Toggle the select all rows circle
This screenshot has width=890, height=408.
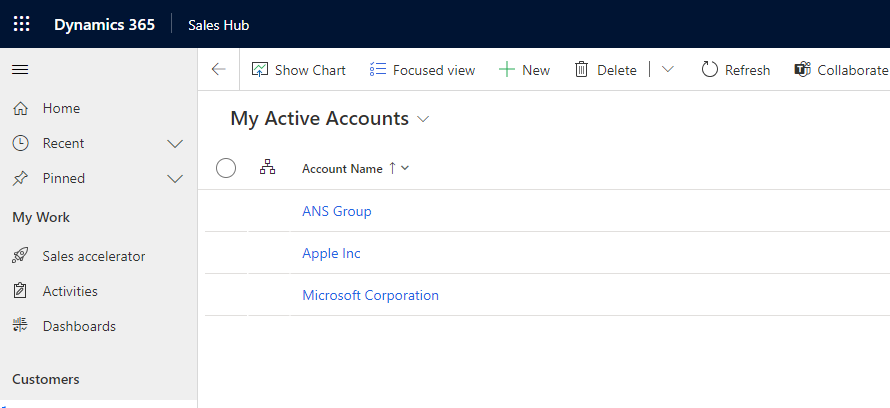pyautogui.click(x=226, y=168)
